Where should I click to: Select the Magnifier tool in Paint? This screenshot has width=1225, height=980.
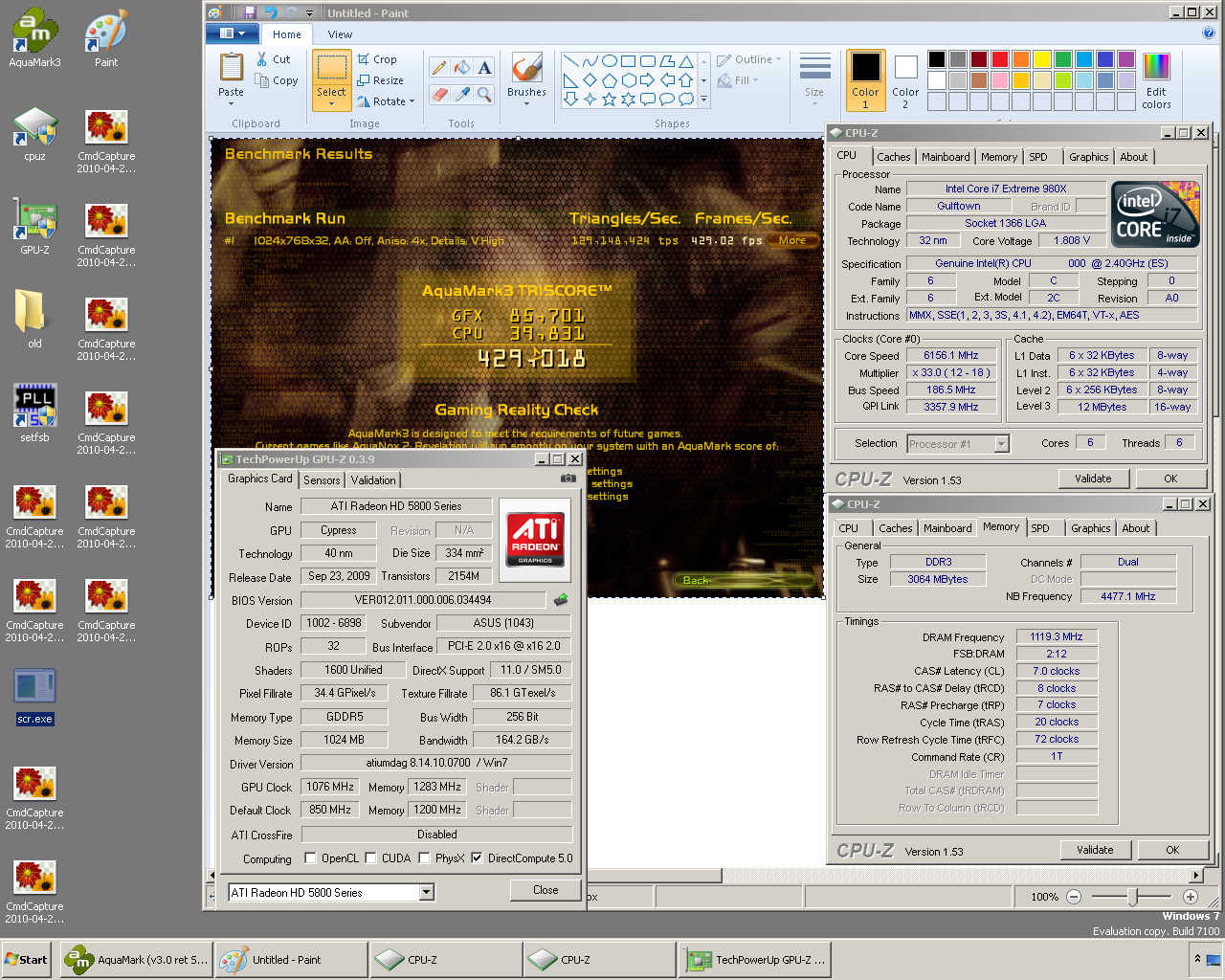tap(484, 94)
